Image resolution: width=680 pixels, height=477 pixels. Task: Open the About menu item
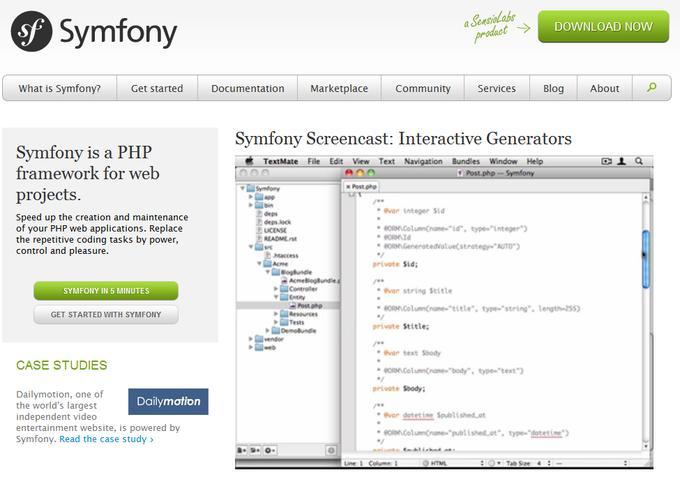click(x=605, y=88)
